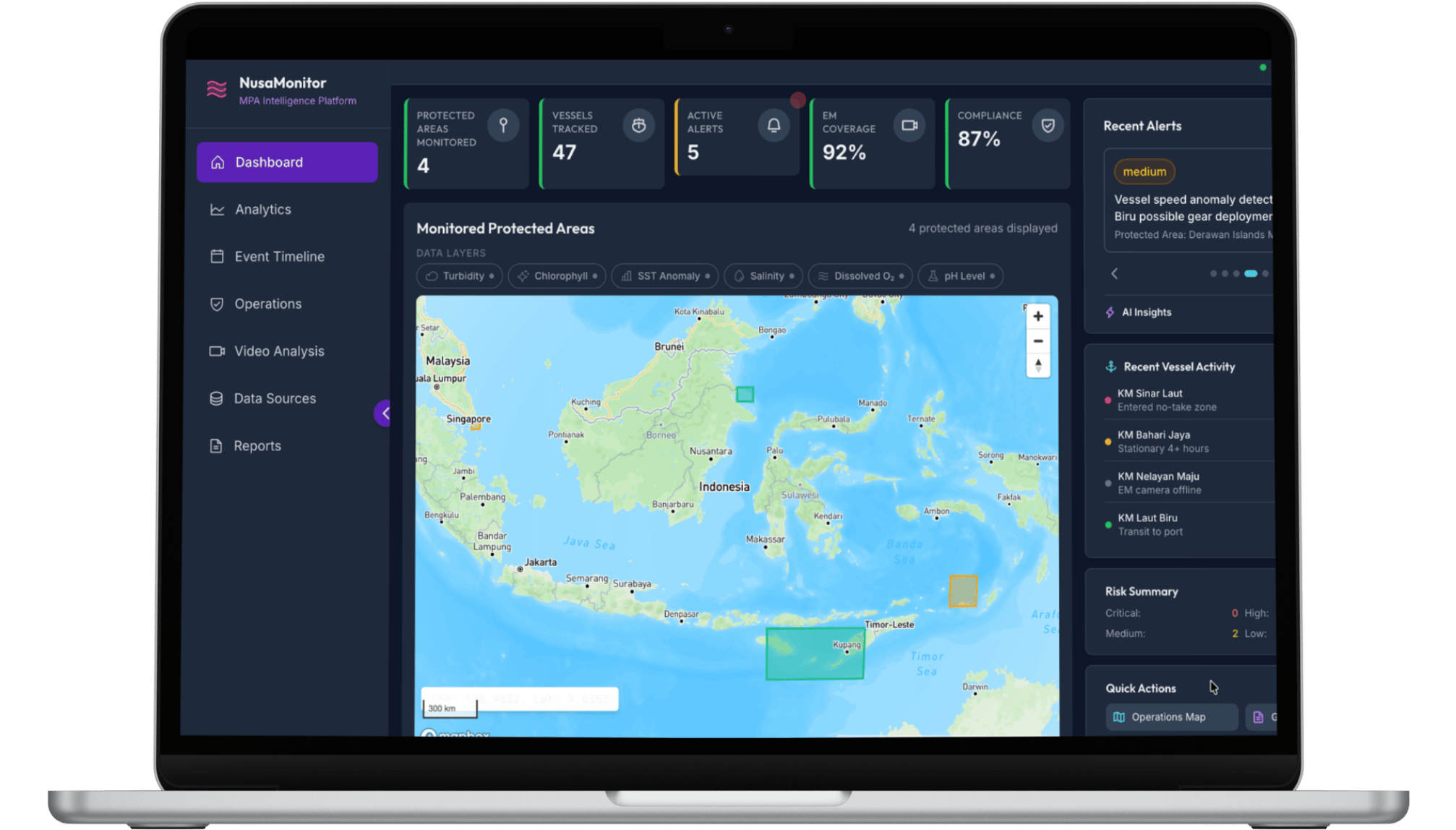Click the Operations Map quick action button
1456x830 pixels.
(1170, 716)
